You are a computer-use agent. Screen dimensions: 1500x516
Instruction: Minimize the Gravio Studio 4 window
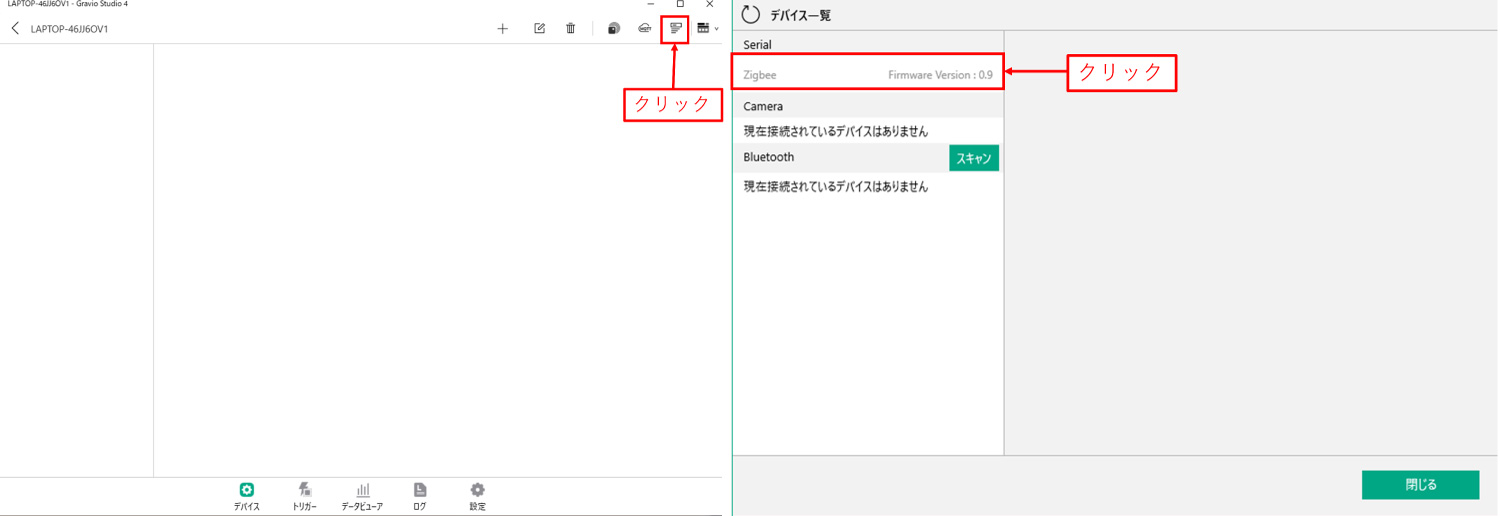click(651, 4)
